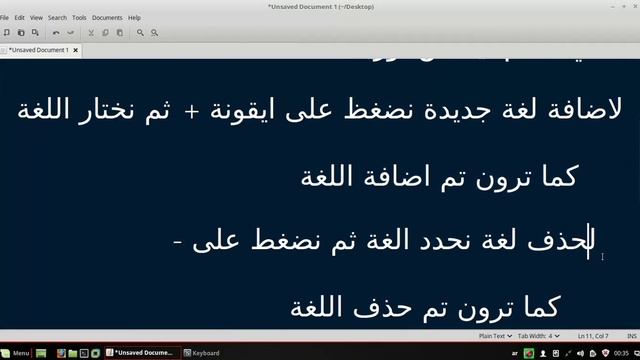Open the Mint Menu button
This screenshot has width=640, height=360.
[16, 353]
